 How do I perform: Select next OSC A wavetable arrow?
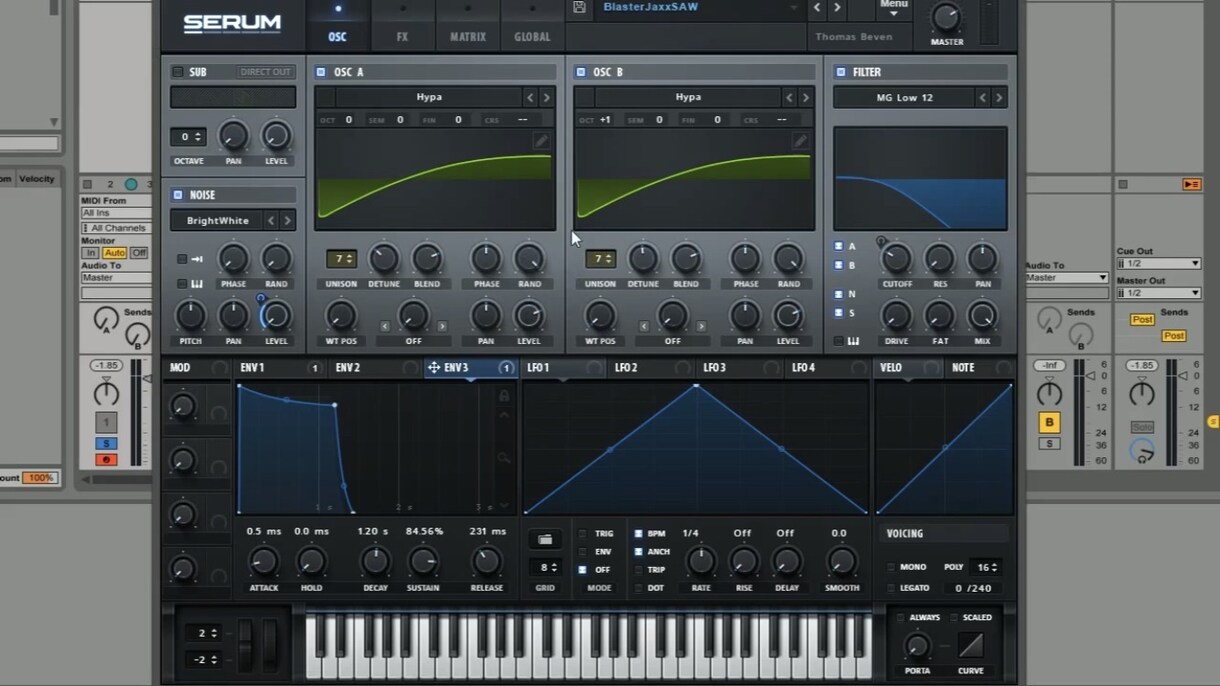[x=546, y=97]
